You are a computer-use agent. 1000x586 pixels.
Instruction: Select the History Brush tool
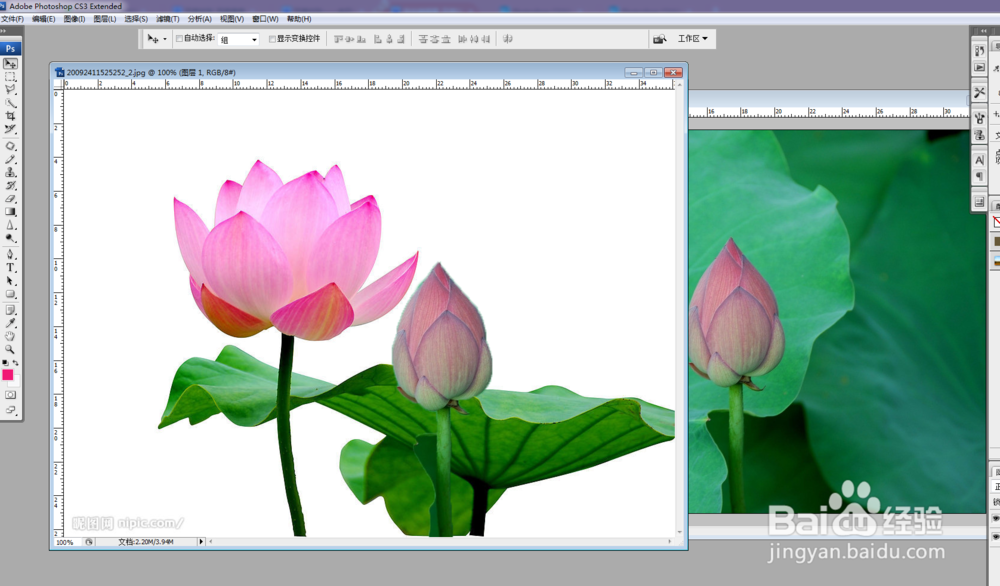coord(10,186)
